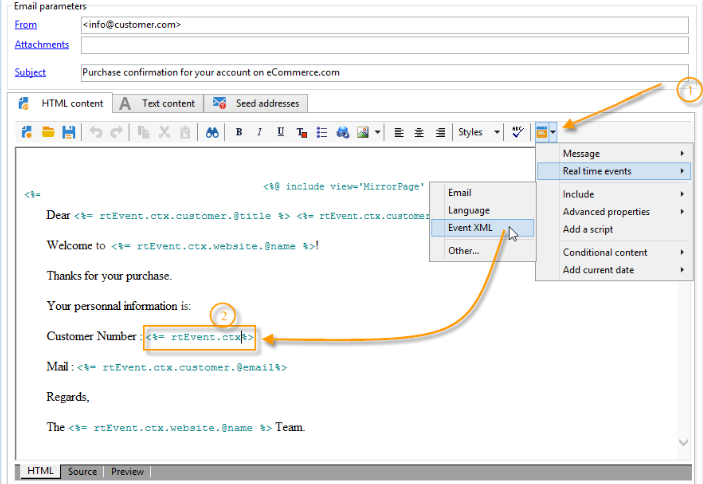Open the Styles dropdown
The image size is (703, 484).
point(478,132)
